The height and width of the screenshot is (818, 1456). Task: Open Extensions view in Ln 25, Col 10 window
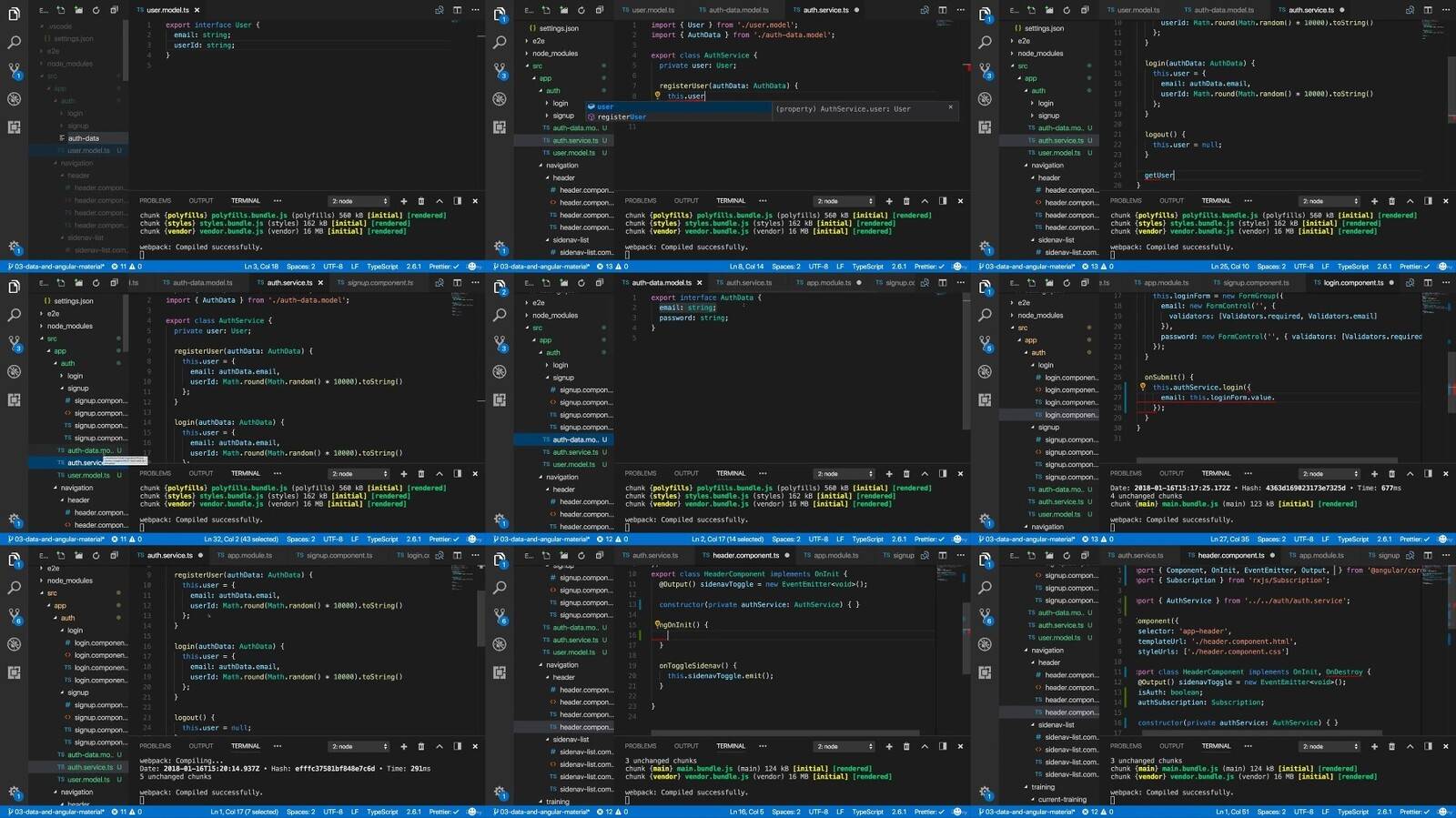coord(985,127)
